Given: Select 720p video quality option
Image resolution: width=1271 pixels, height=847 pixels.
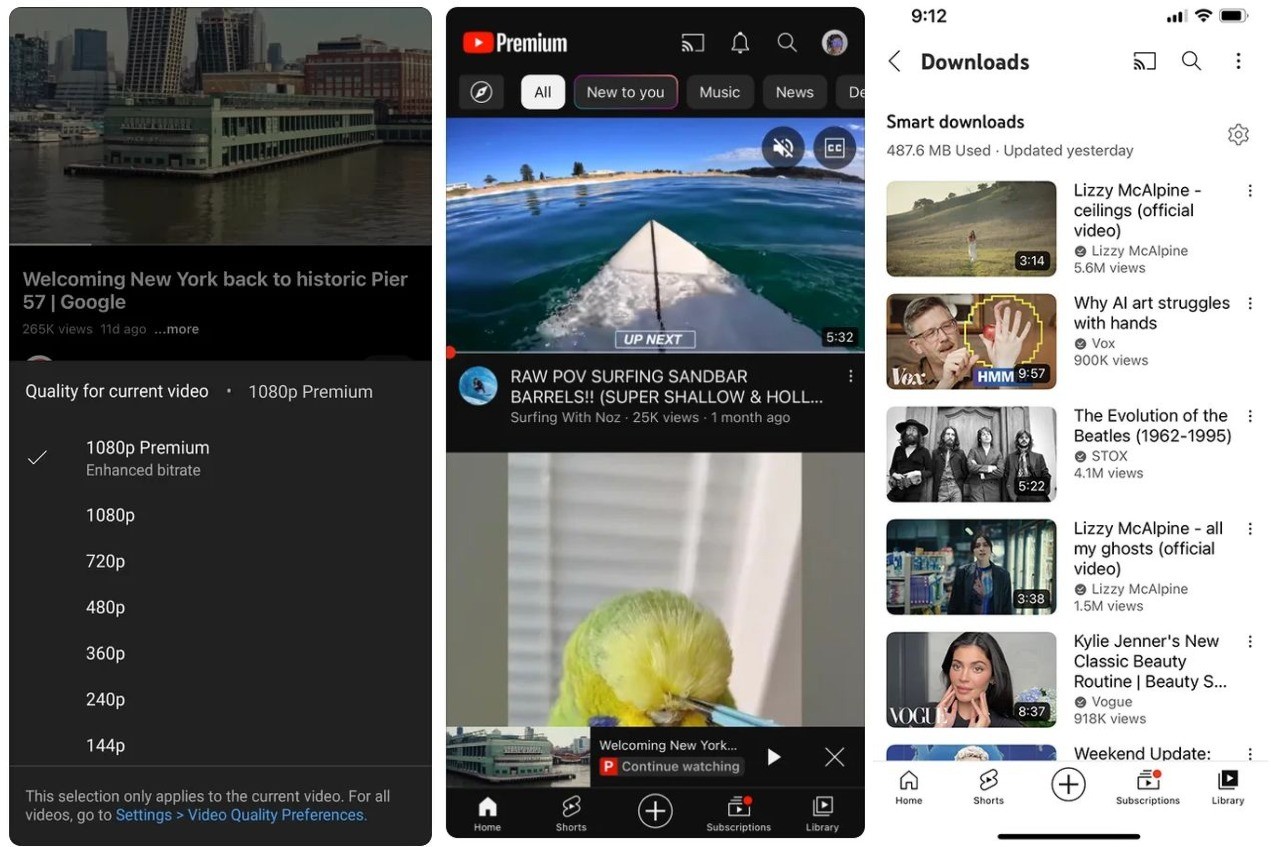Looking at the screenshot, I should pos(106,562).
